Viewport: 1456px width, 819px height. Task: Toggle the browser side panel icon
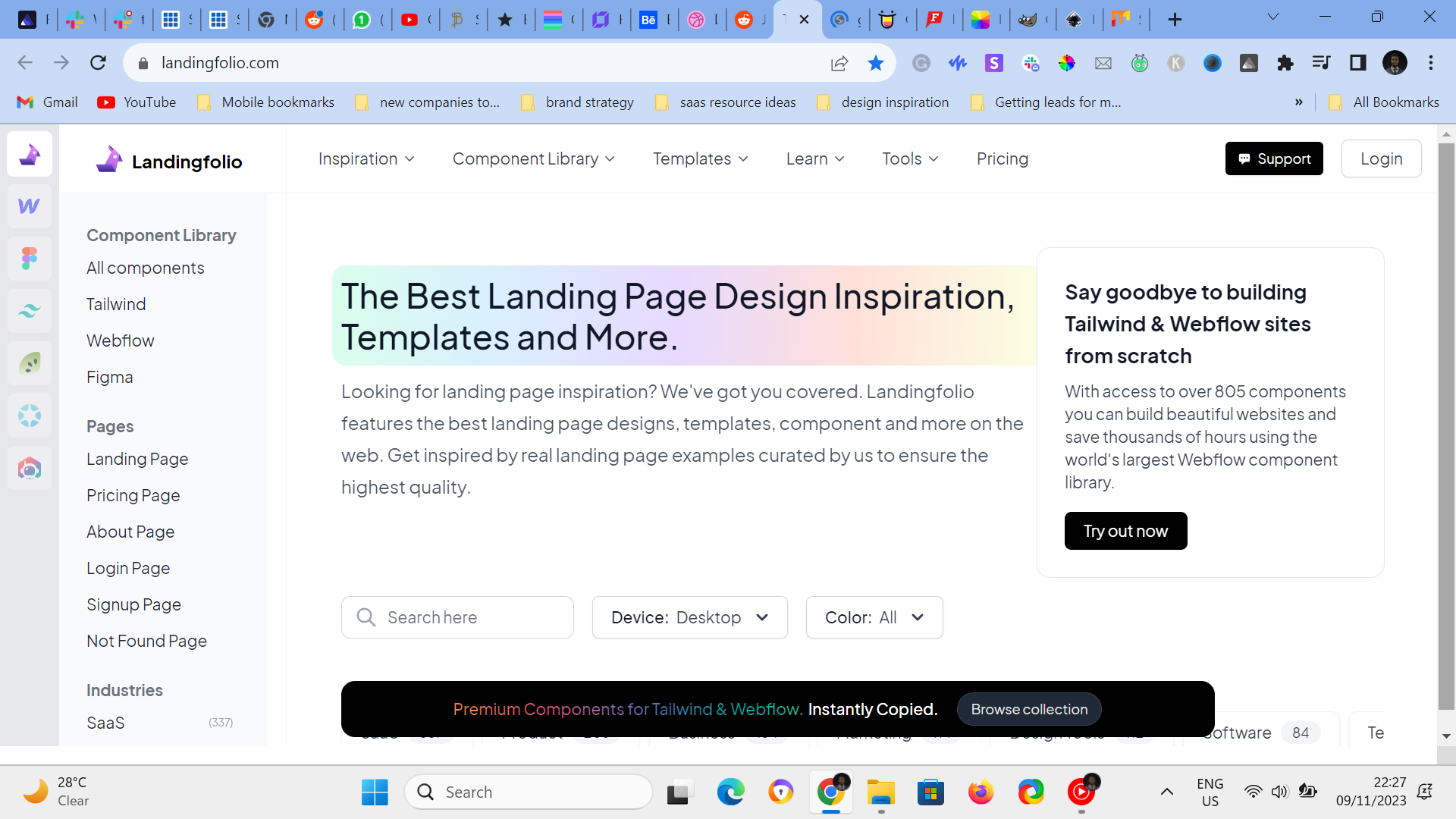1357,63
